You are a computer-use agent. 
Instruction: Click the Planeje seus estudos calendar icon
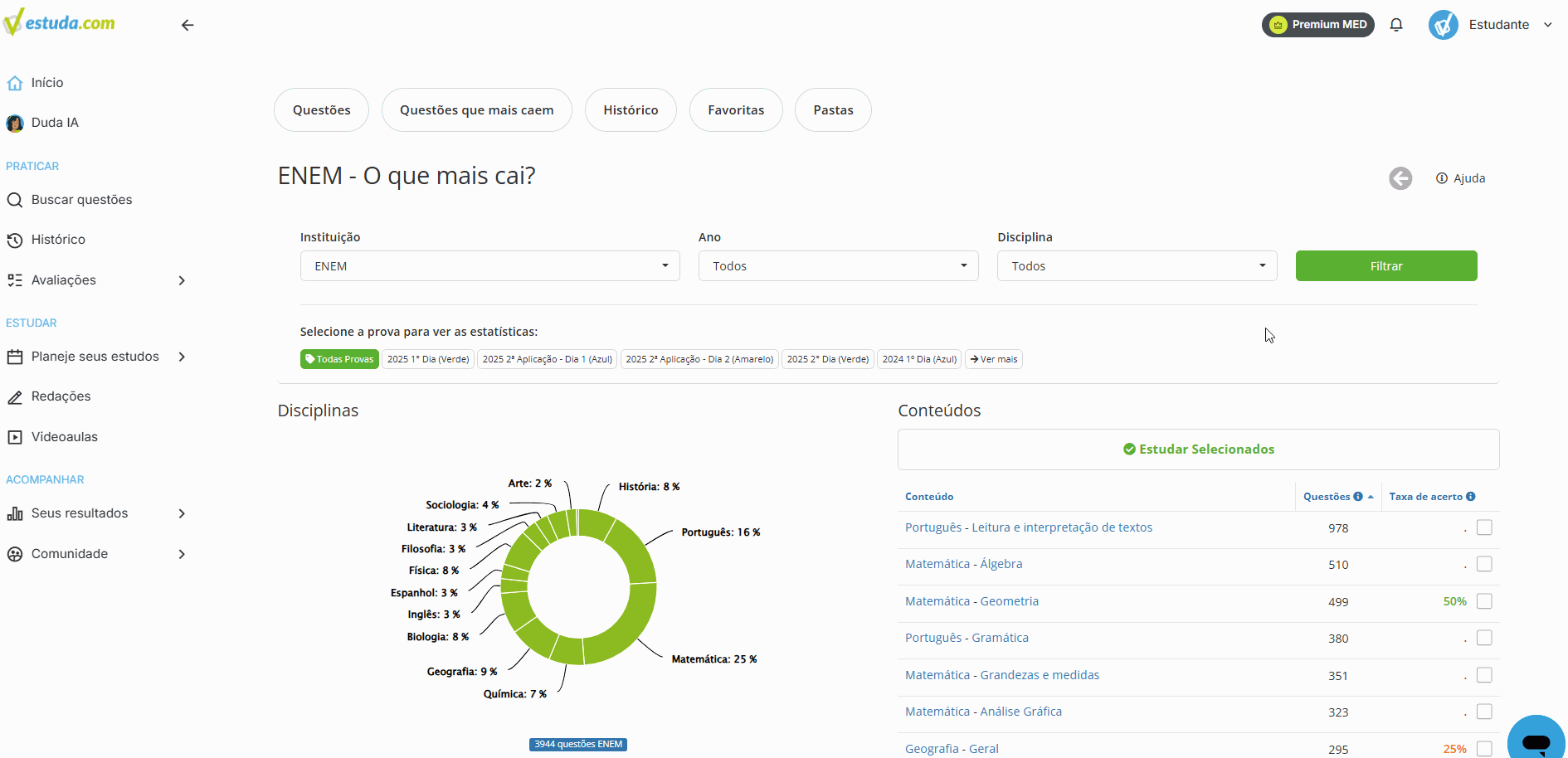click(15, 357)
